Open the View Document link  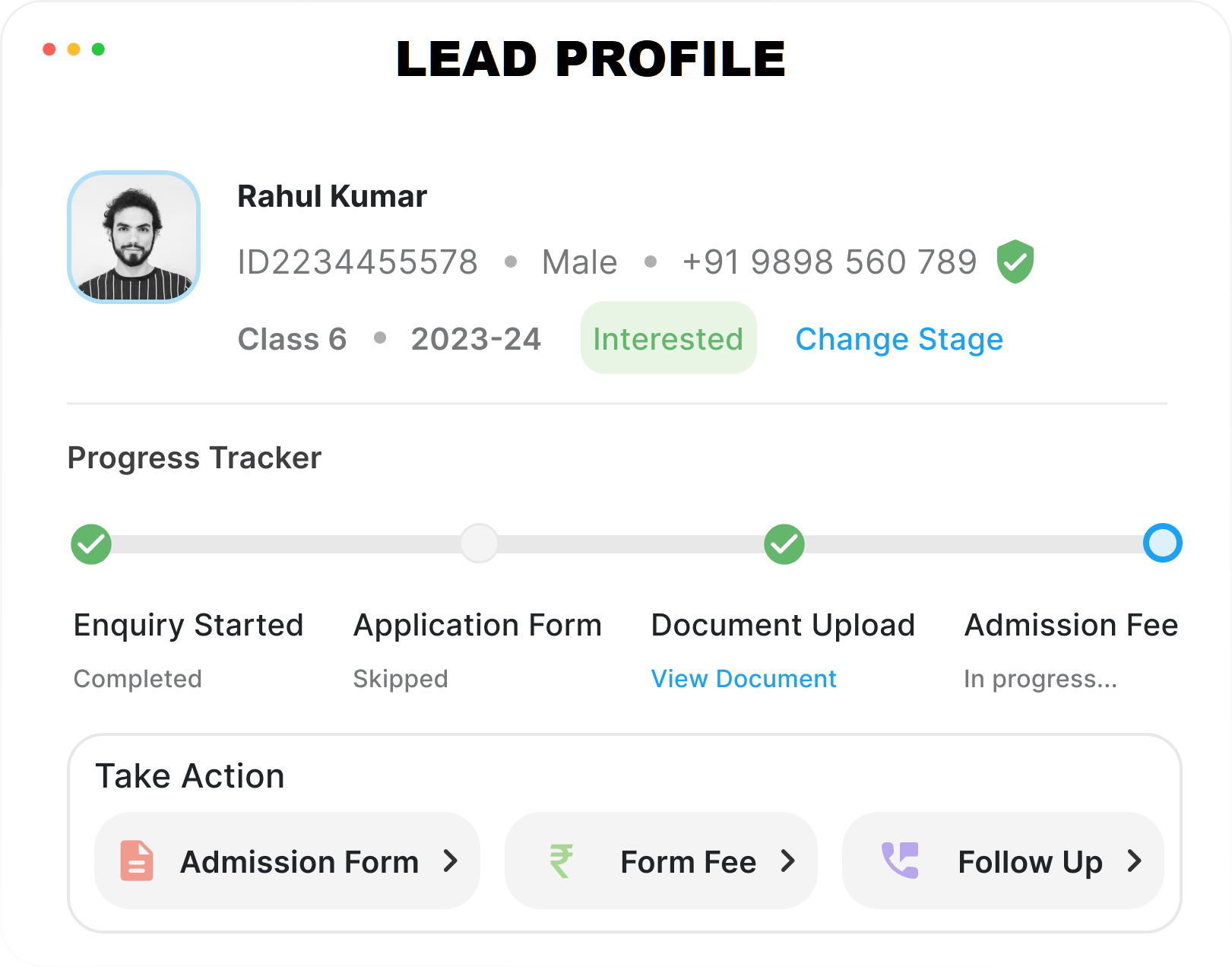[743, 679]
